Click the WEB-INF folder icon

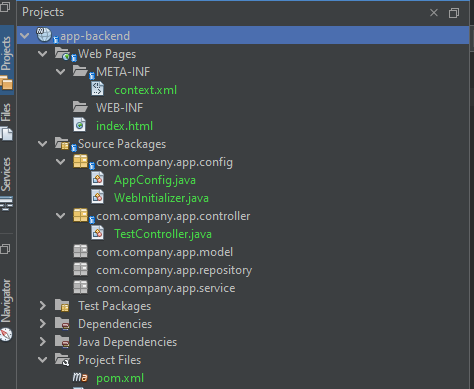click(x=80, y=107)
